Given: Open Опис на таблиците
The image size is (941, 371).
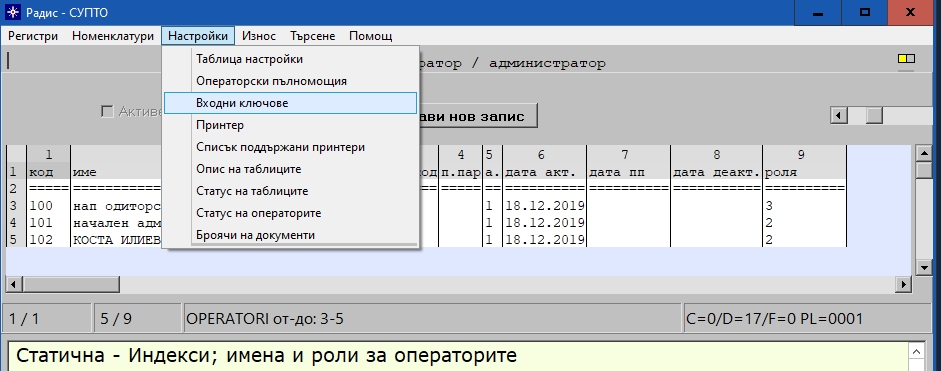Looking at the screenshot, I should point(290,169).
